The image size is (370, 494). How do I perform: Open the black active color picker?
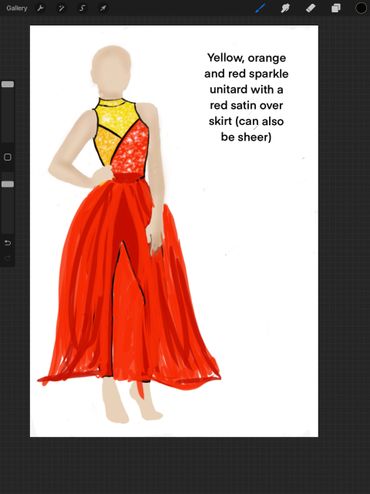pos(361,8)
